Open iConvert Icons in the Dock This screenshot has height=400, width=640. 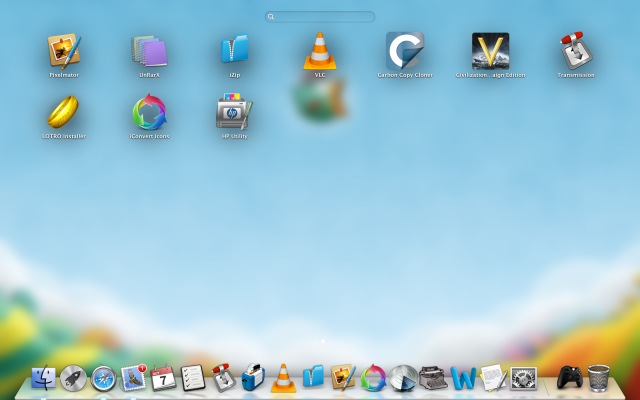373,378
